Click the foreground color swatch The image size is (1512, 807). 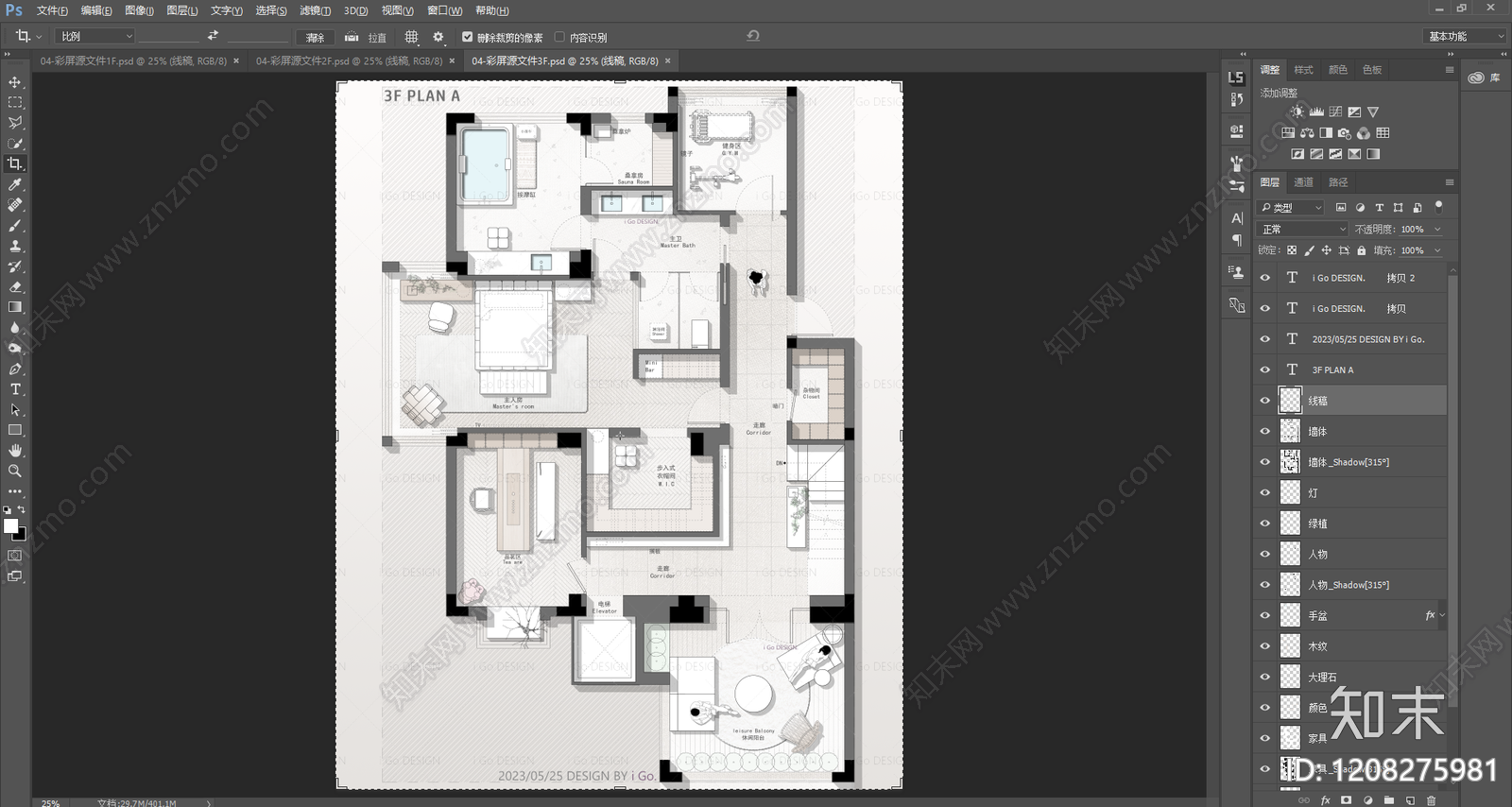[x=10, y=526]
